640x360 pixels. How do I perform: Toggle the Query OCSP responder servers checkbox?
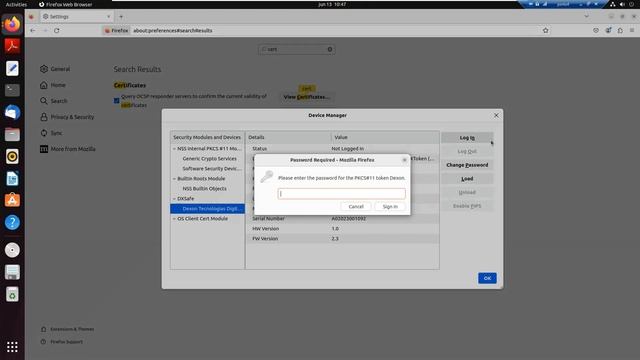pos(117,100)
